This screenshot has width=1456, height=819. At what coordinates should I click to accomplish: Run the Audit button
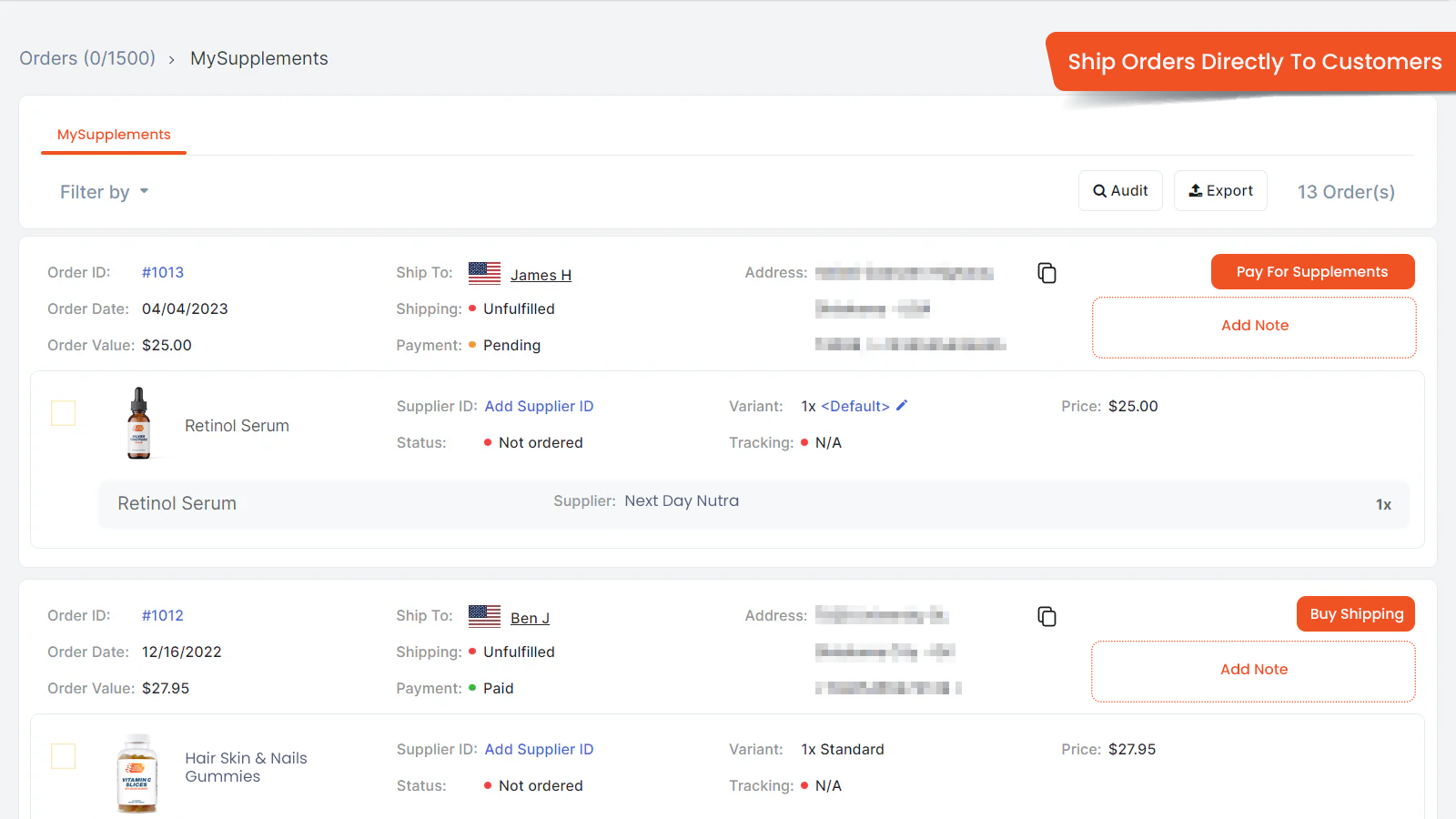click(x=1120, y=191)
